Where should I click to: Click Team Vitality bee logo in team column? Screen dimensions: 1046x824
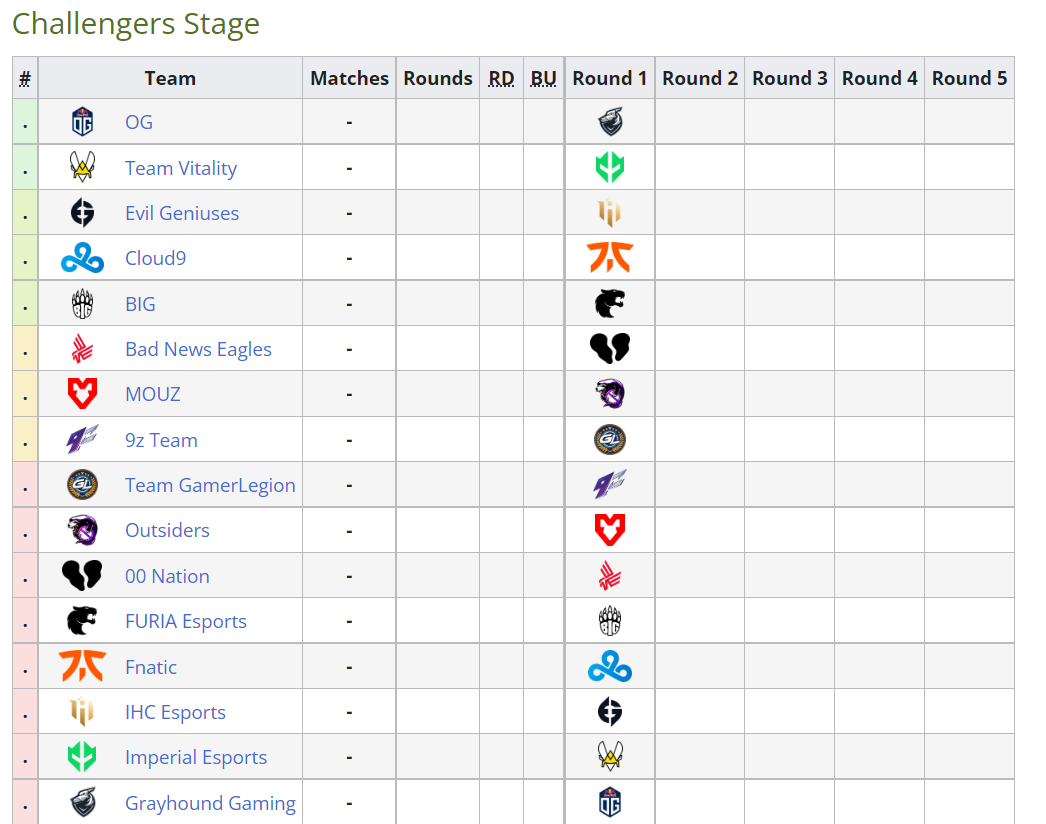(x=82, y=167)
